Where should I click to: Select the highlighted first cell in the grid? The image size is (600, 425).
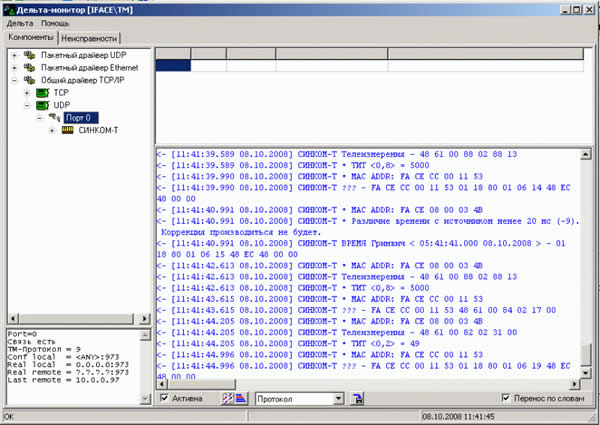tap(172, 65)
